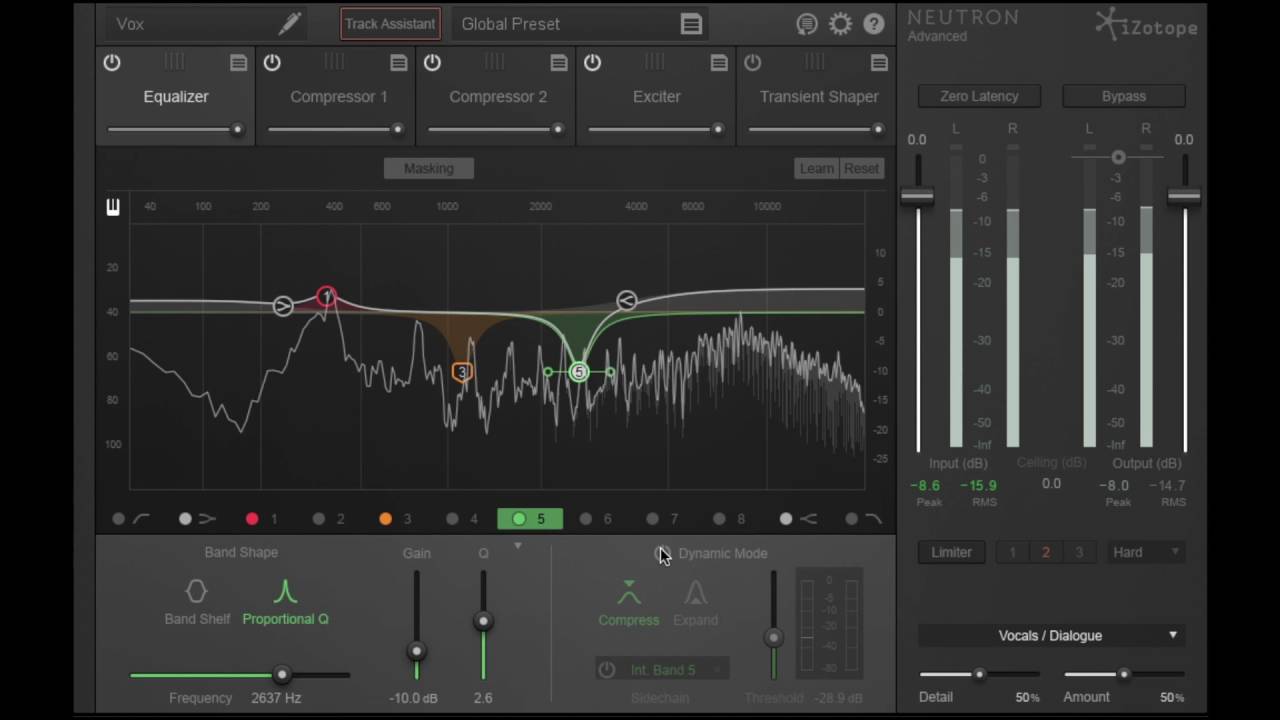Viewport: 1280px width, 720px height.
Task: Select the low shelf node on curve
Action: 283,306
